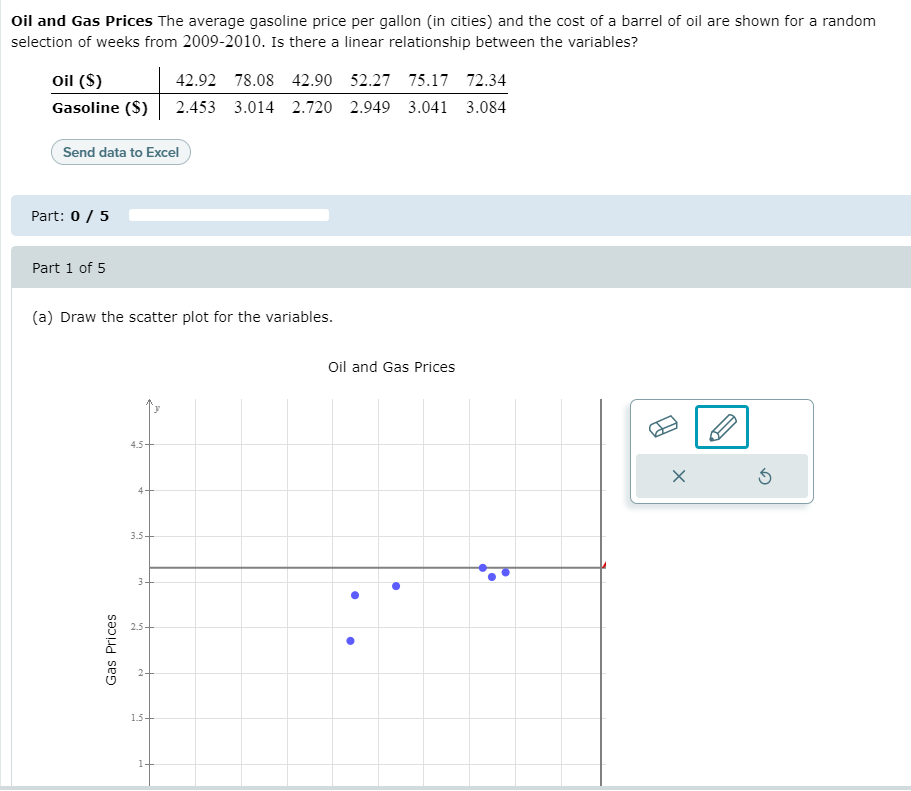Select the pencil drawing tool

pos(721,427)
